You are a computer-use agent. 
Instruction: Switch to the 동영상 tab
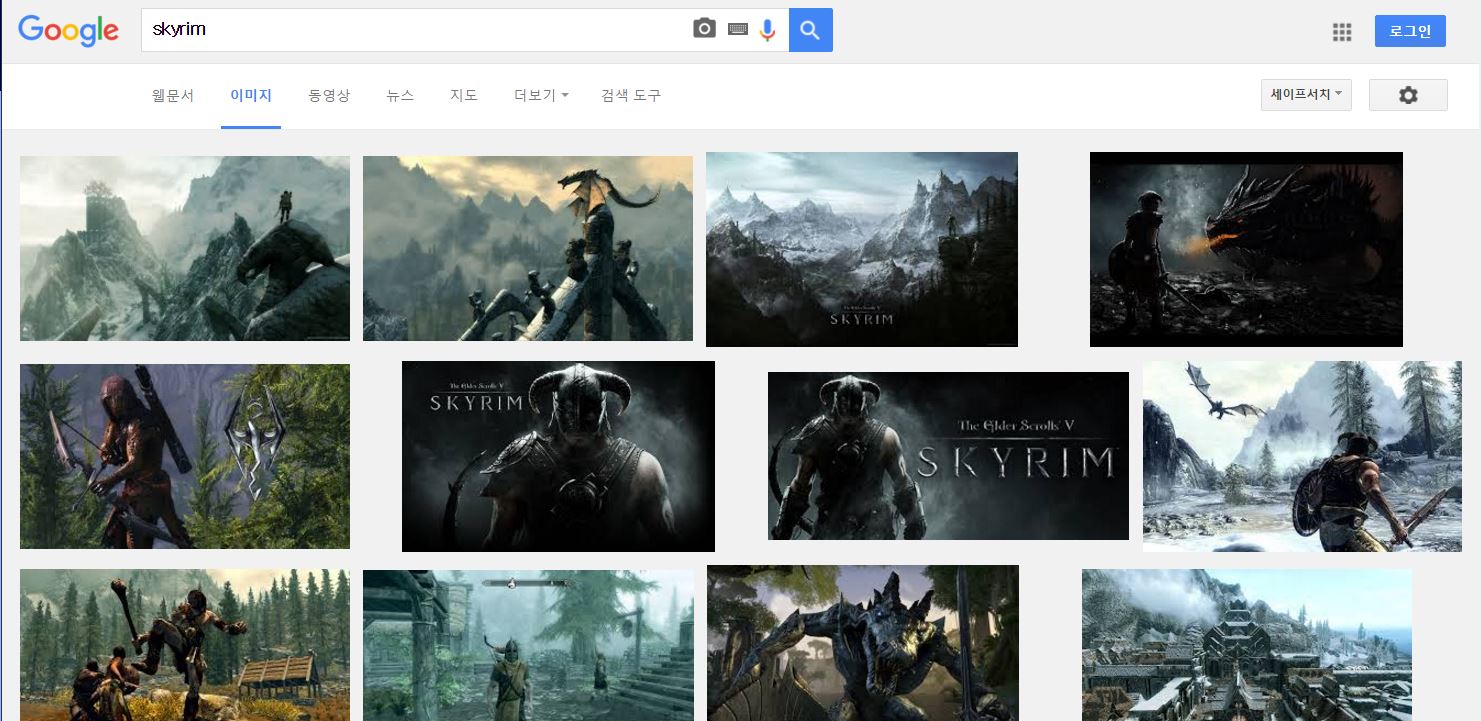coord(329,96)
